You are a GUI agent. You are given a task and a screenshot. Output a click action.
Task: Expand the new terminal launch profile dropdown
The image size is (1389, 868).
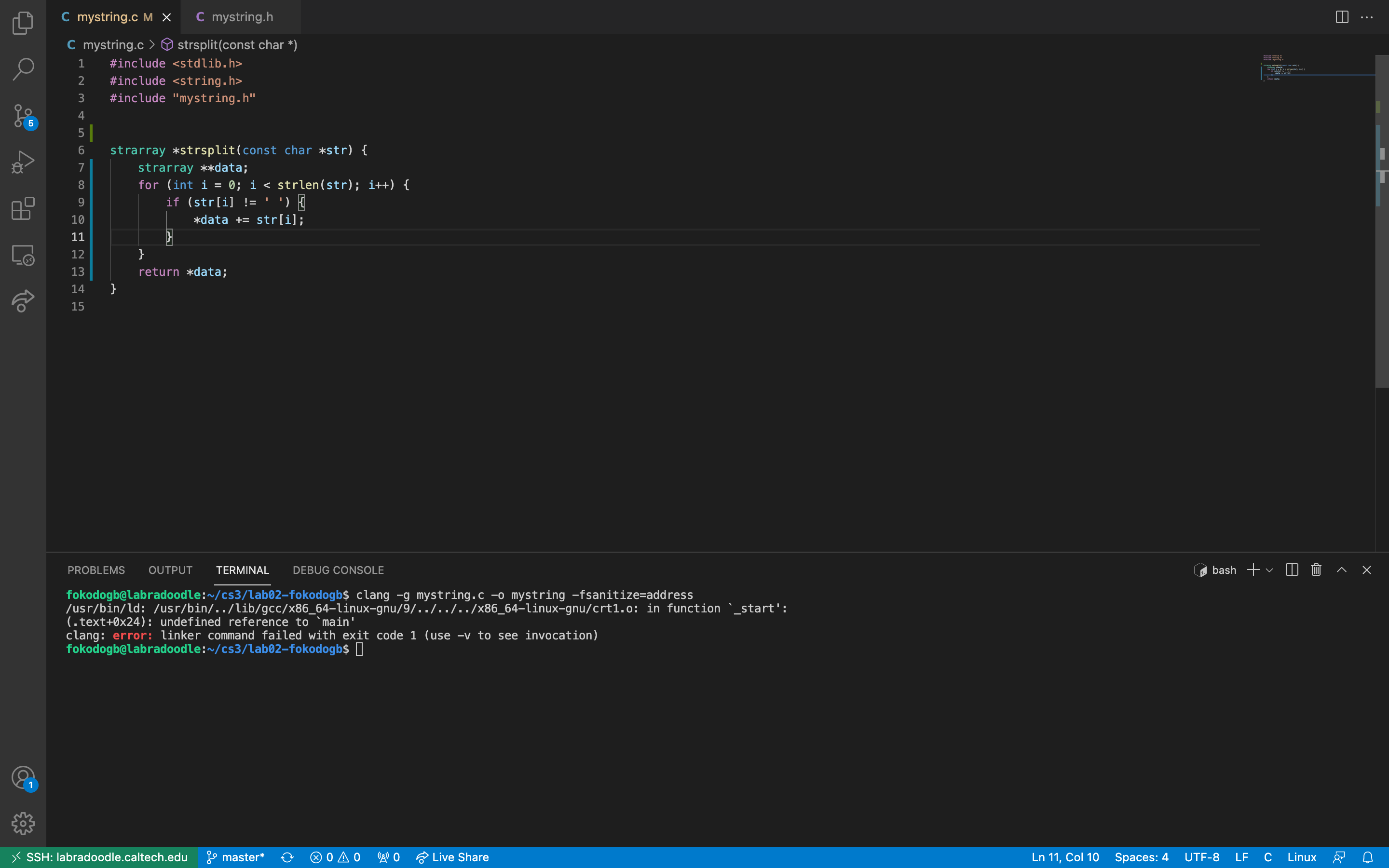point(1269,570)
